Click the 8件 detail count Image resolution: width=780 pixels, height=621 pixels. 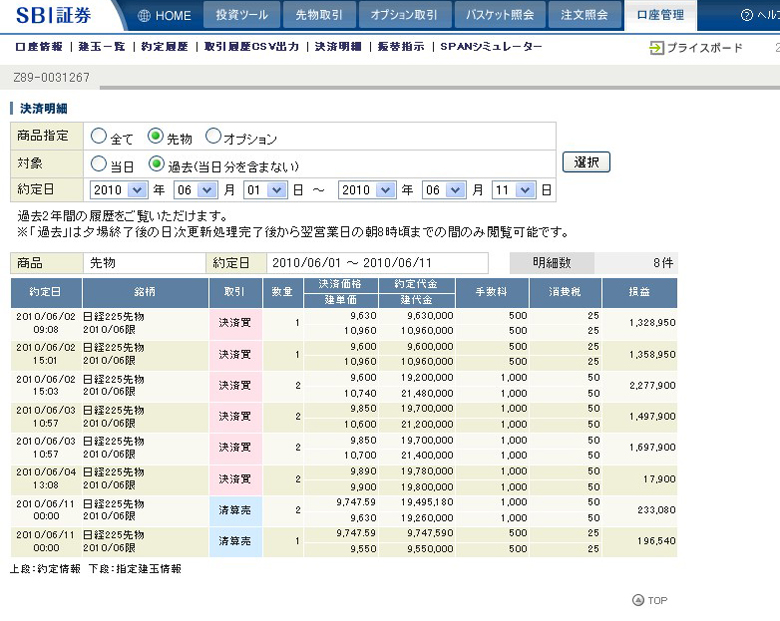point(663,263)
